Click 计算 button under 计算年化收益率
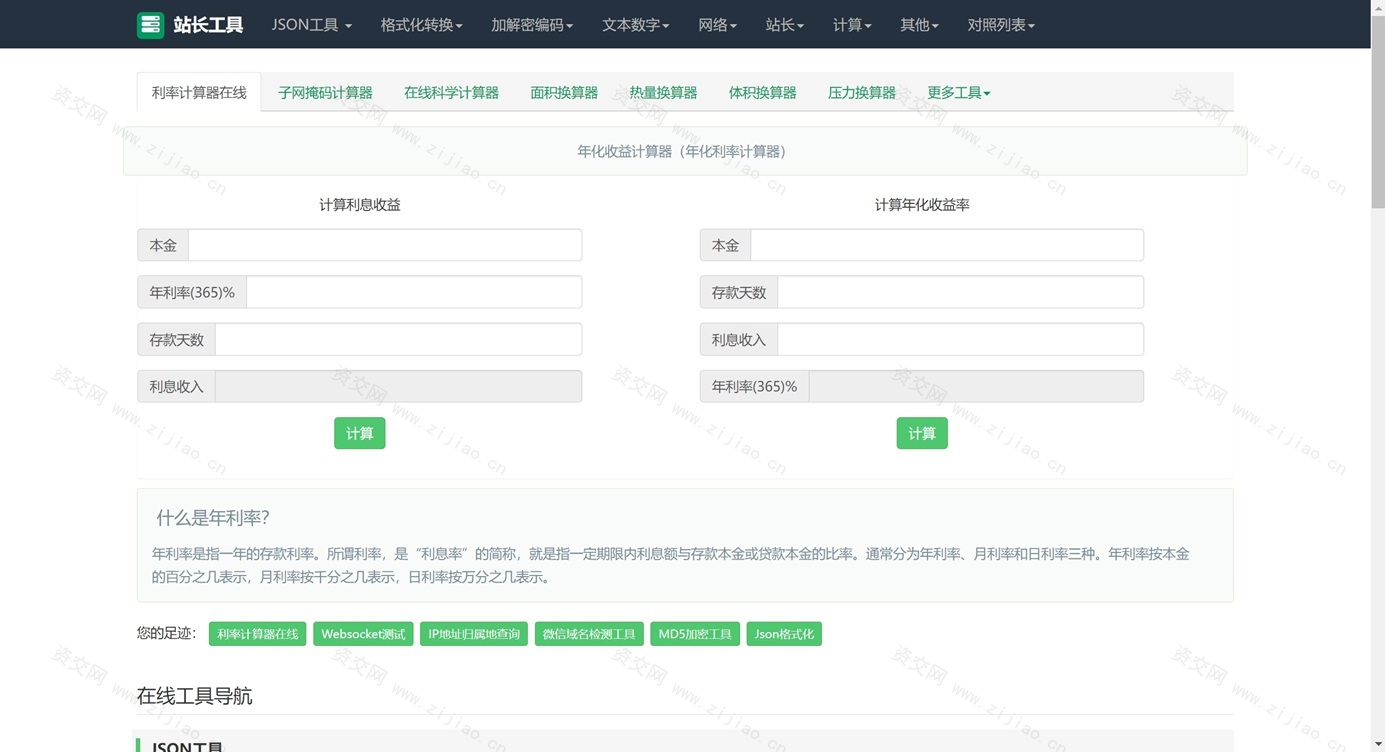The width and height of the screenshot is (1385, 752). click(x=922, y=433)
